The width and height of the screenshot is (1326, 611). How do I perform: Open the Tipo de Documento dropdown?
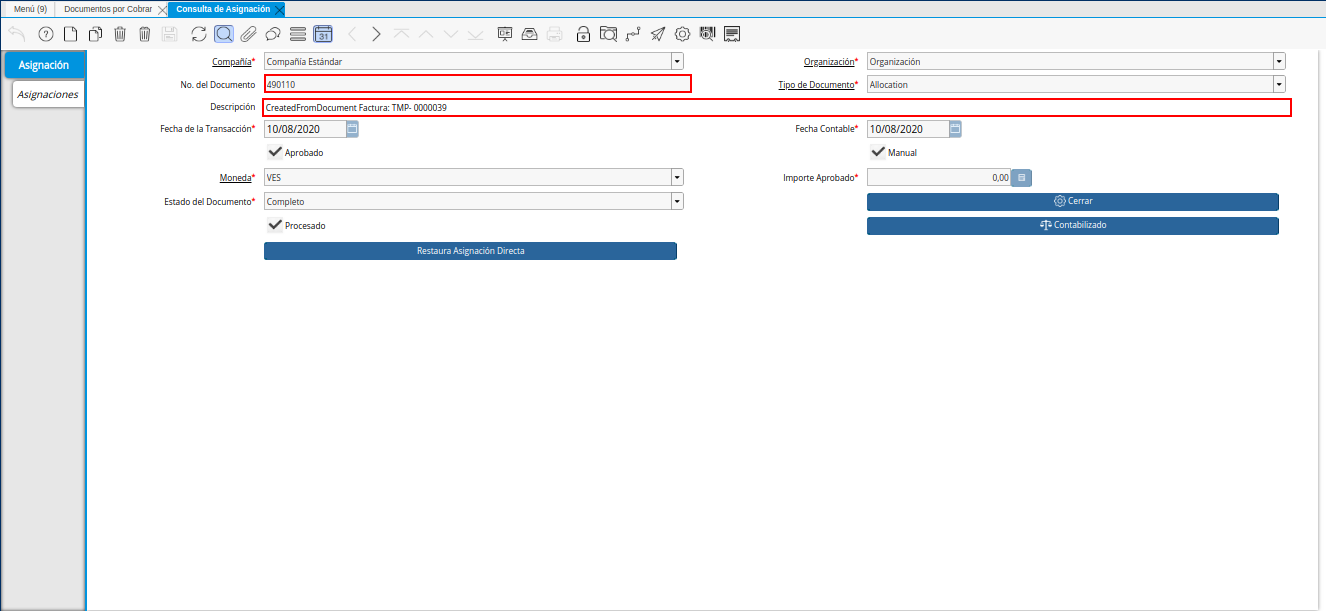point(1278,84)
